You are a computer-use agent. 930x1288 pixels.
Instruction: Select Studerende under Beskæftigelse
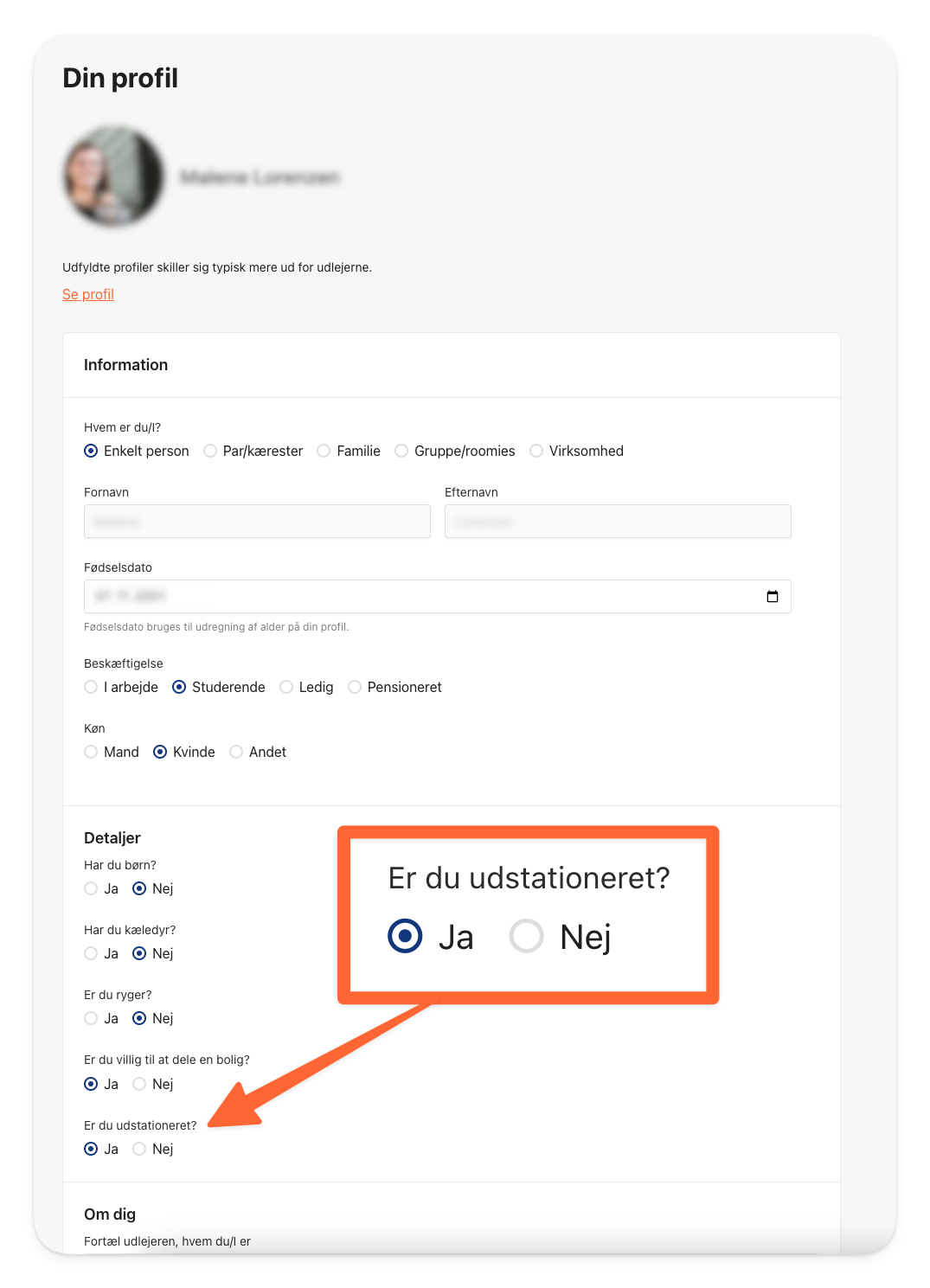tap(179, 687)
